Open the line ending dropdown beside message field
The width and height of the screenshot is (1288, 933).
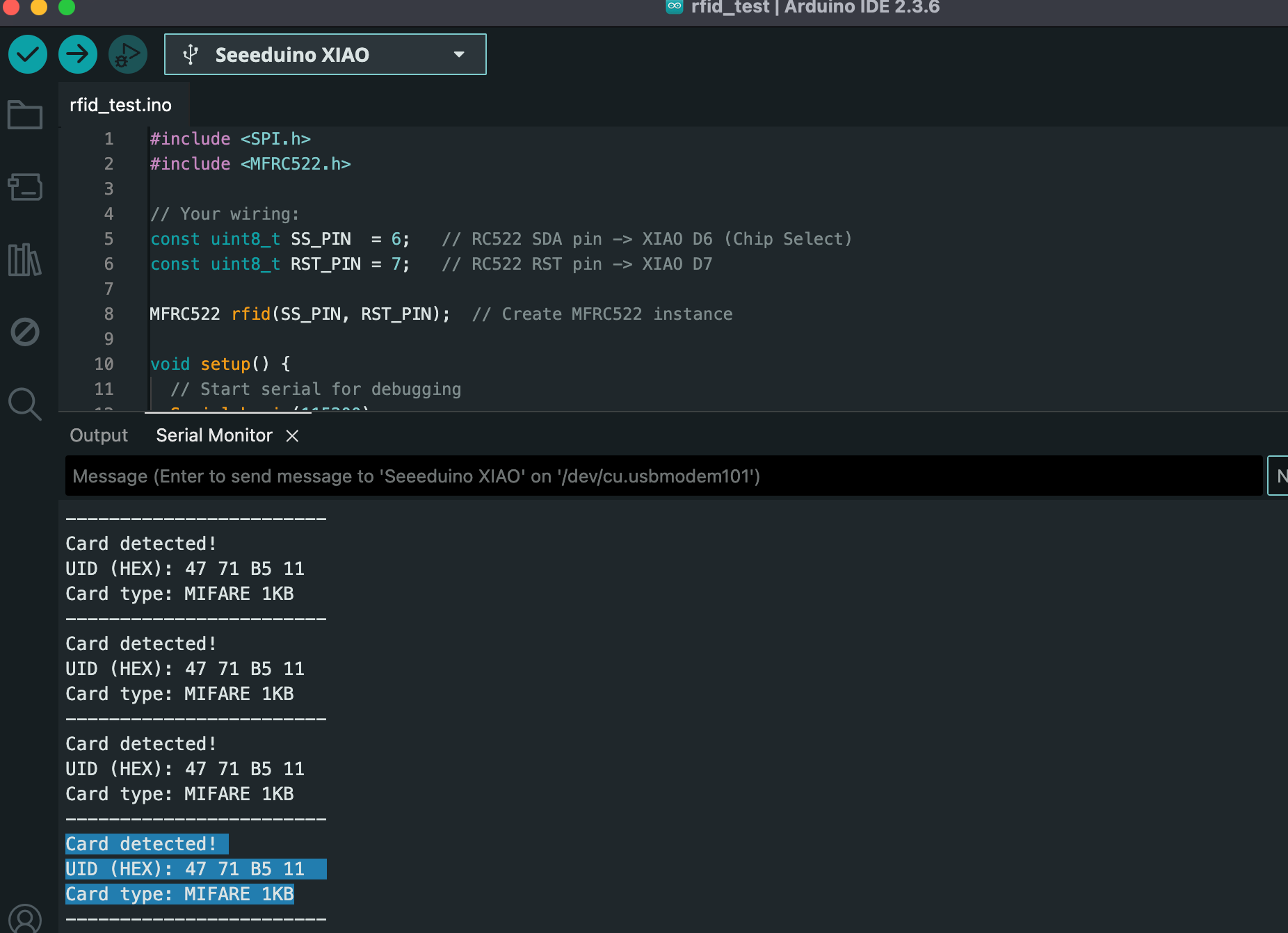[1278, 476]
